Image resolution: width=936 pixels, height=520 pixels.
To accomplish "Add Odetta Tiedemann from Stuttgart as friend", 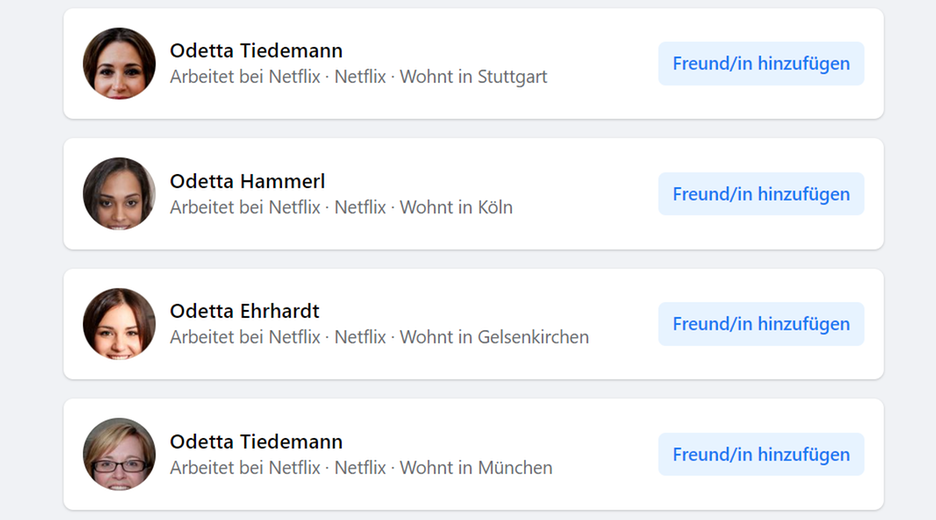I will 761,64.
